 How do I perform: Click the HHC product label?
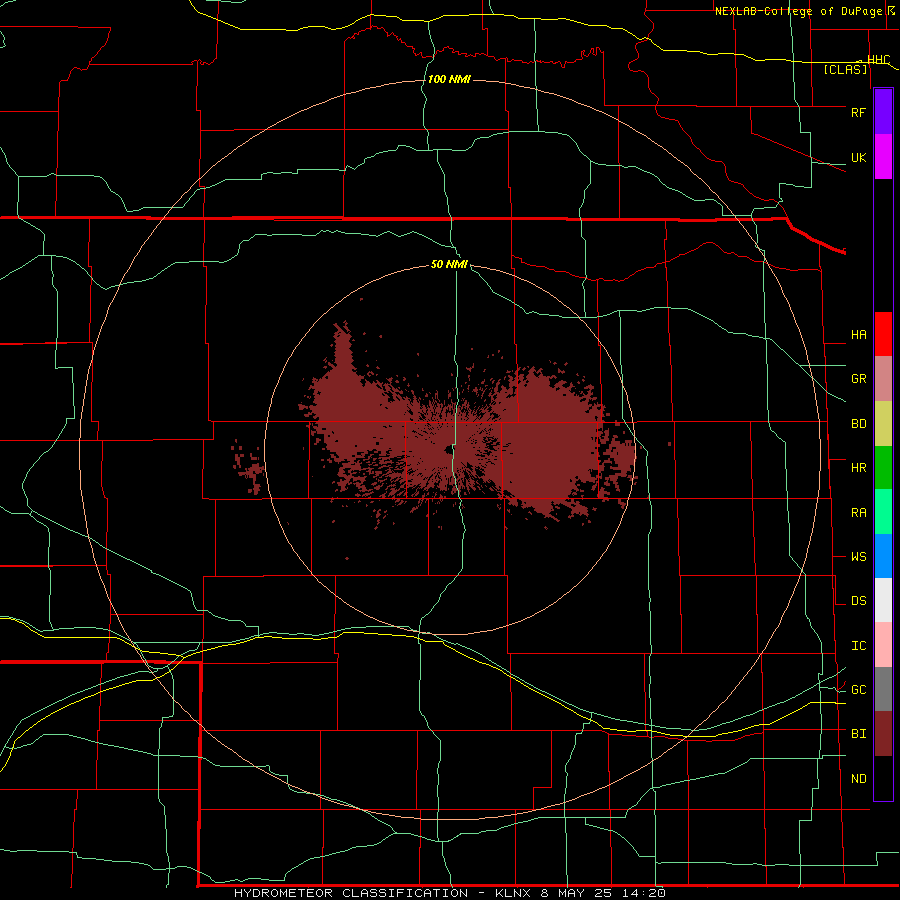click(878, 59)
